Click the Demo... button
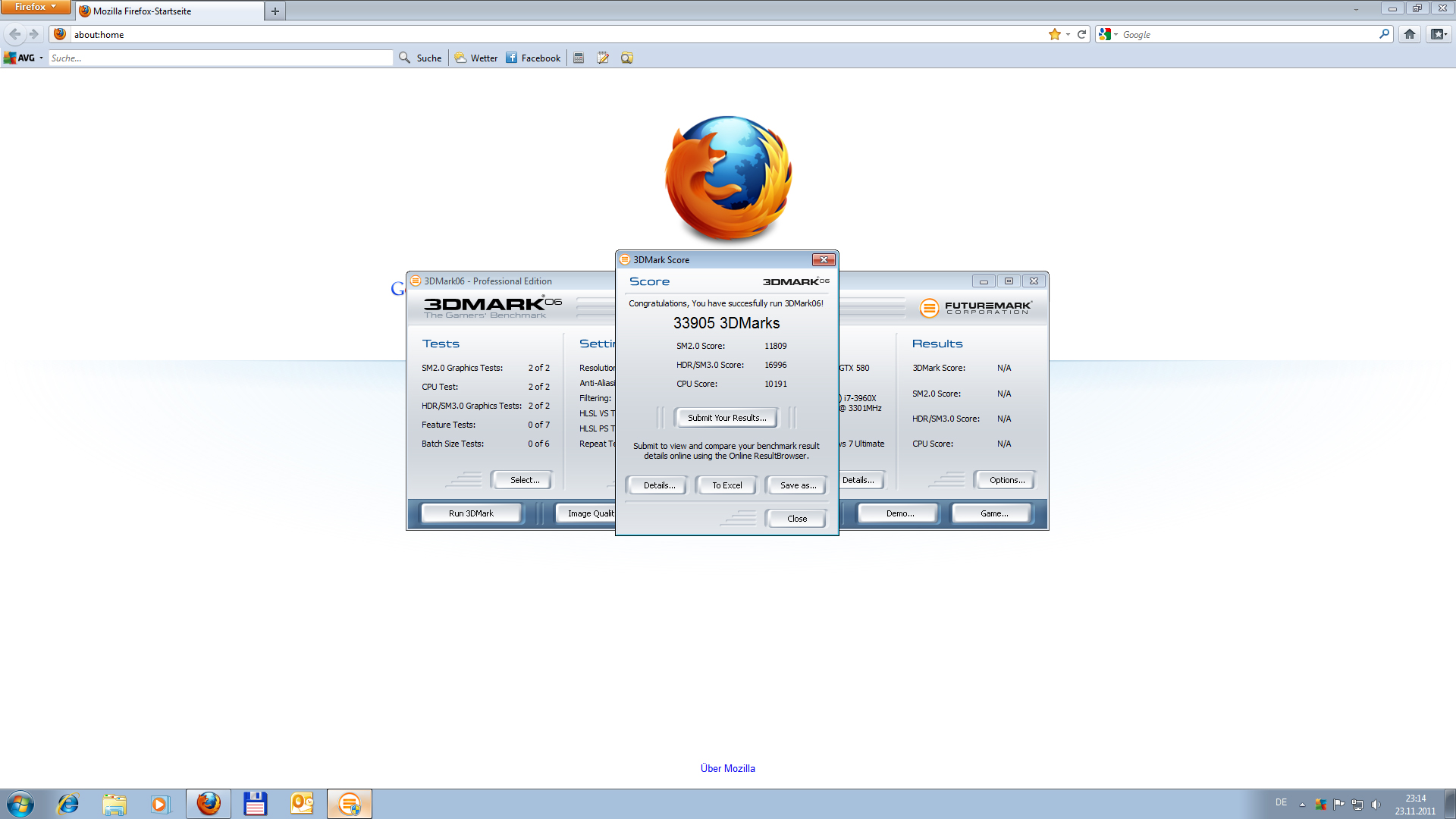Viewport: 1456px width, 819px height. click(899, 513)
